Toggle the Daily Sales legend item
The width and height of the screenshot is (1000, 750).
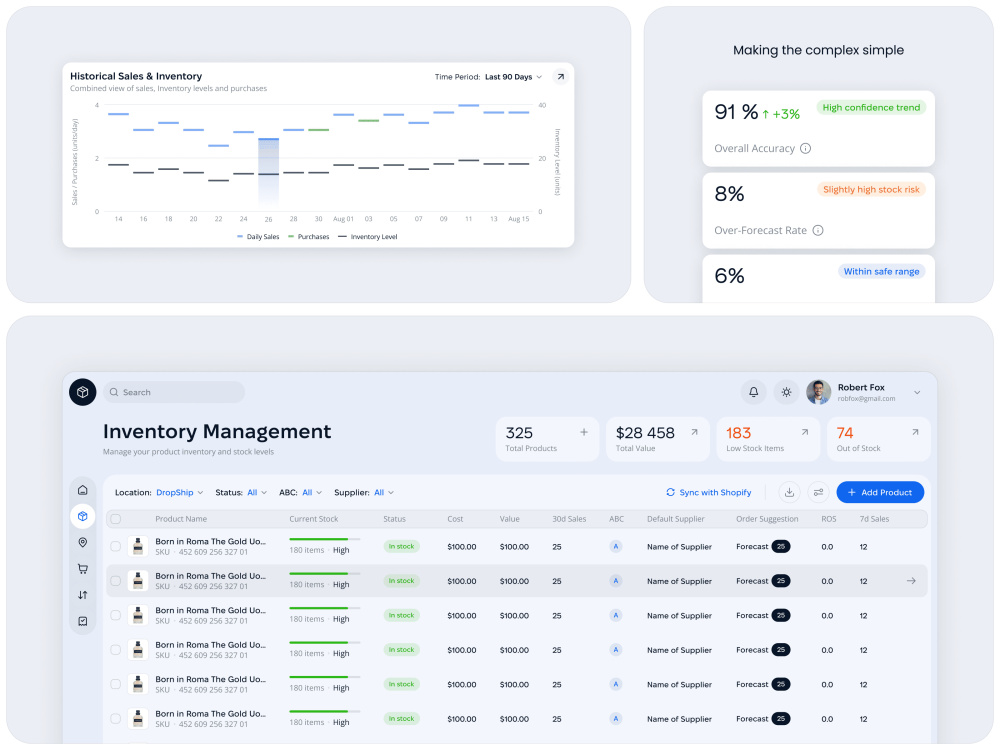pos(258,237)
